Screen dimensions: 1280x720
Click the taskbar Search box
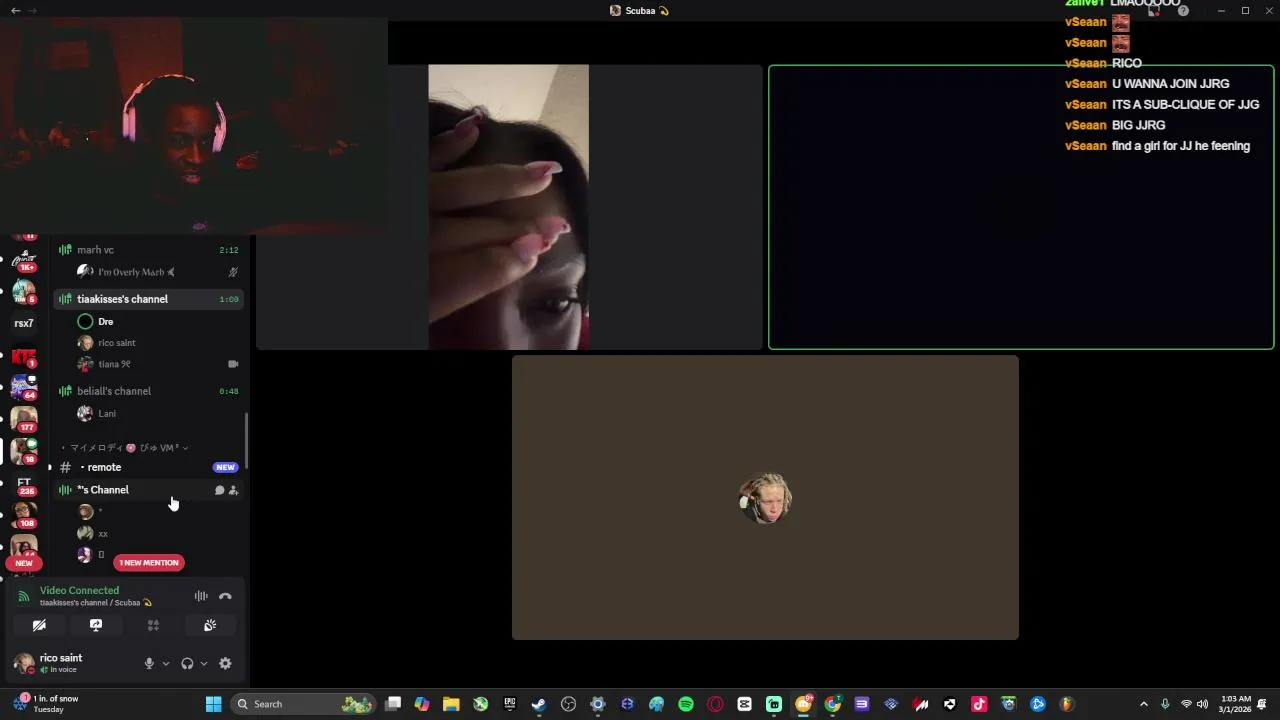coord(302,704)
